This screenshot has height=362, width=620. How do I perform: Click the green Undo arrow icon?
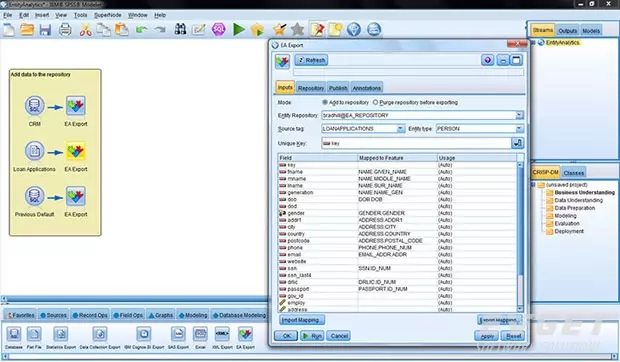(142, 30)
